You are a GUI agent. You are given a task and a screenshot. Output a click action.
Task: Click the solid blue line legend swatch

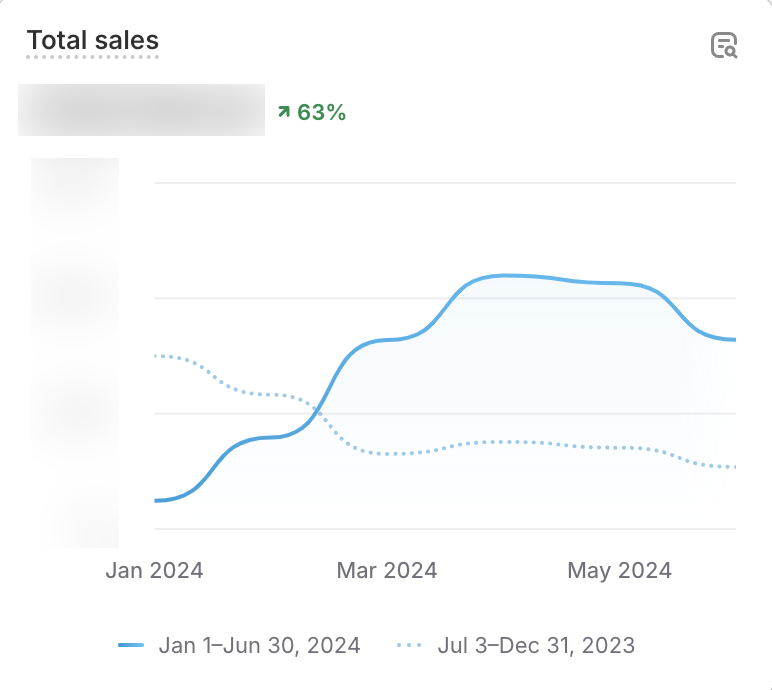tap(131, 645)
